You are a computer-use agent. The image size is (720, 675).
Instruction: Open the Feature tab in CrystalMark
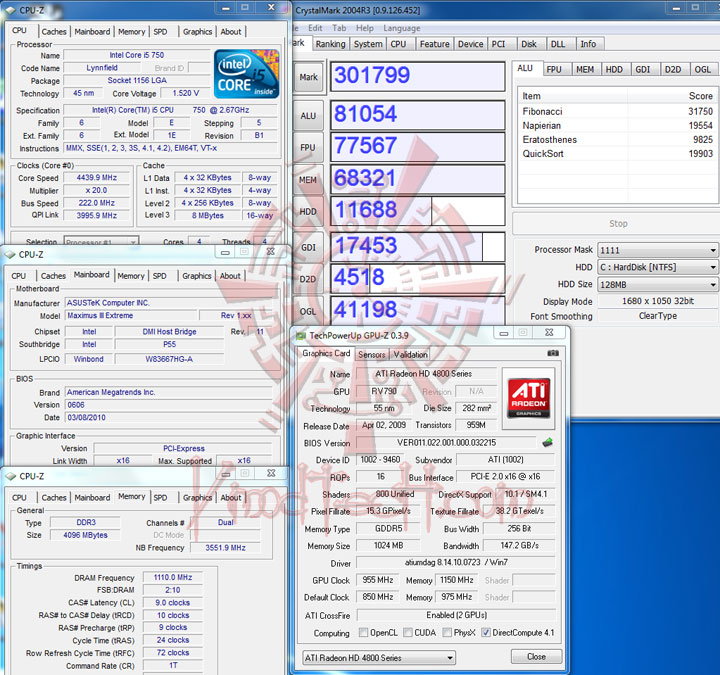click(434, 44)
